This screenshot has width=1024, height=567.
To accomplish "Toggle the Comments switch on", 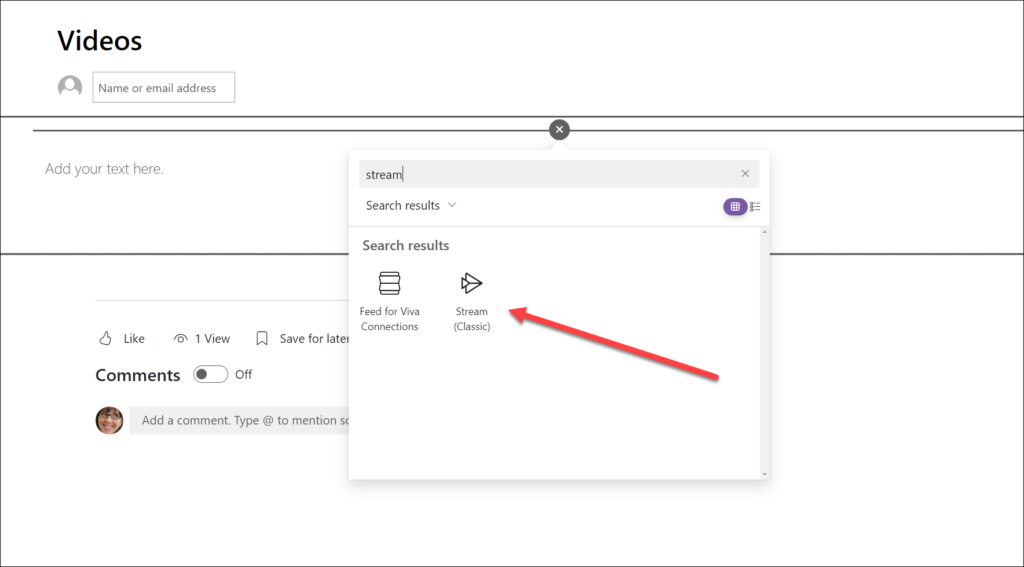I will (x=210, y=374).
